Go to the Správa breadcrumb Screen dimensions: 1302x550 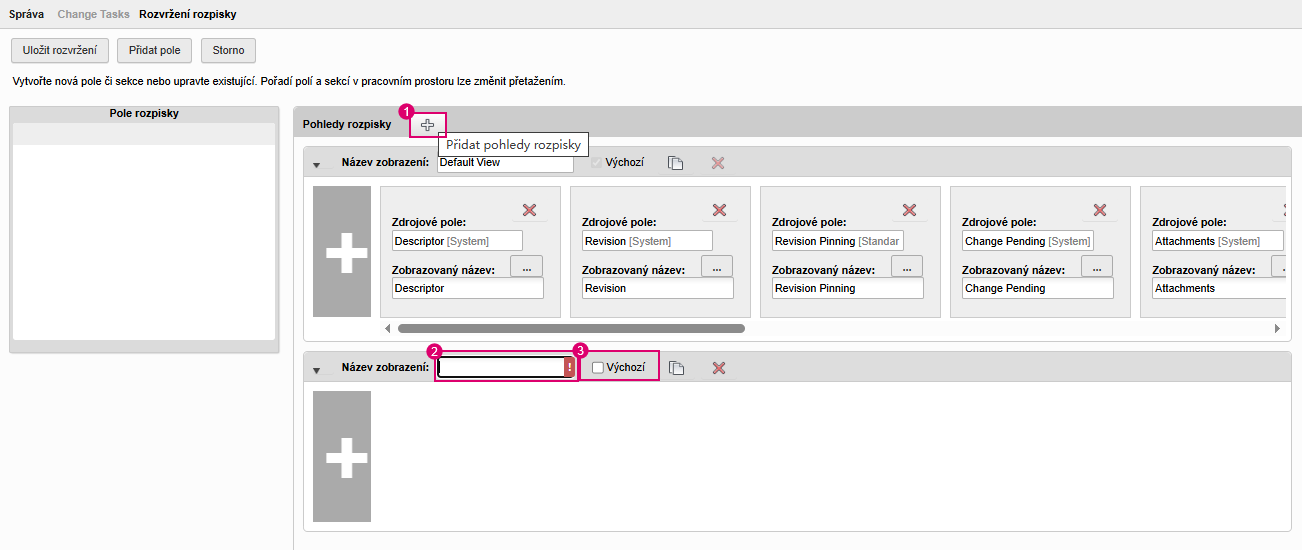point(27,15)
